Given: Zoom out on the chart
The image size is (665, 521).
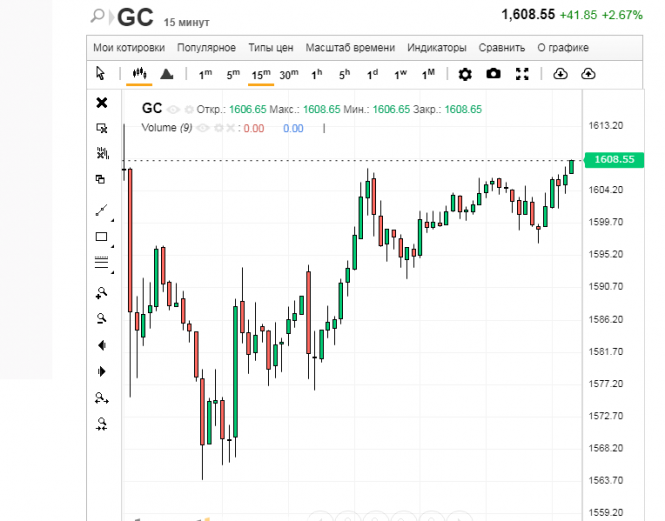Looking at the screenshot, I should click(101, 319).
